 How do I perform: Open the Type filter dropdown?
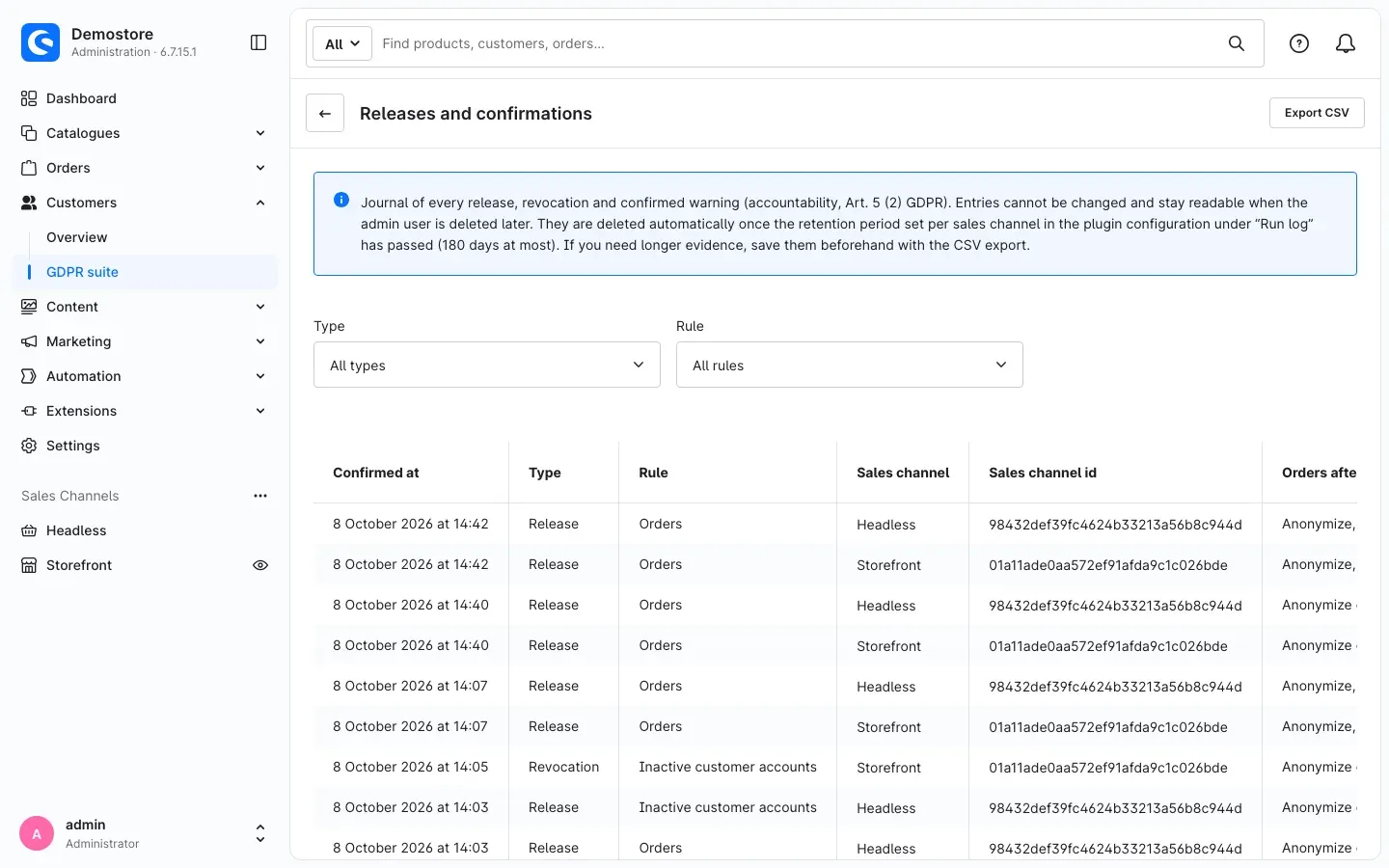click(487, 365)
